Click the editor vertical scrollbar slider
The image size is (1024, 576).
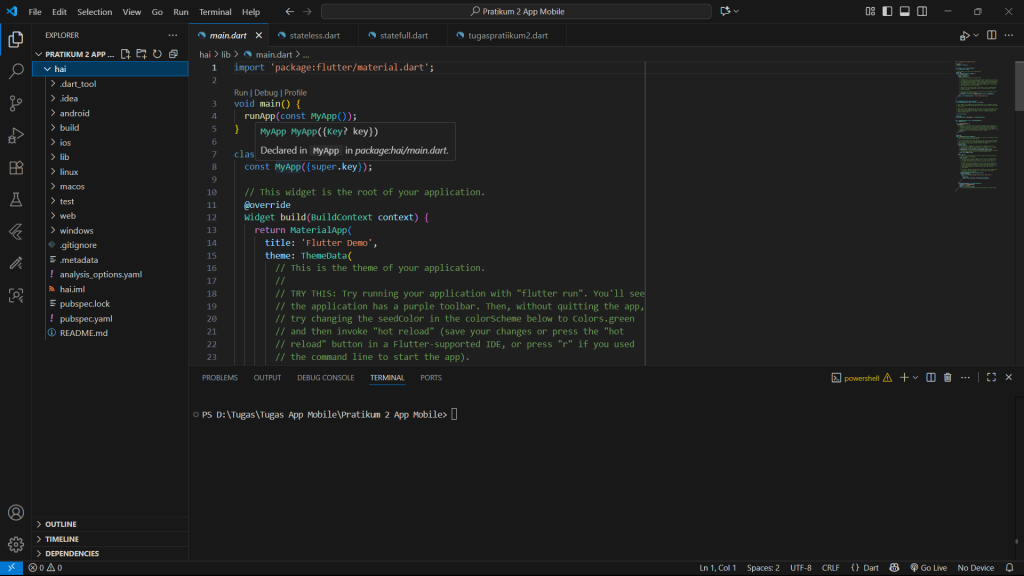(1018, 85)
